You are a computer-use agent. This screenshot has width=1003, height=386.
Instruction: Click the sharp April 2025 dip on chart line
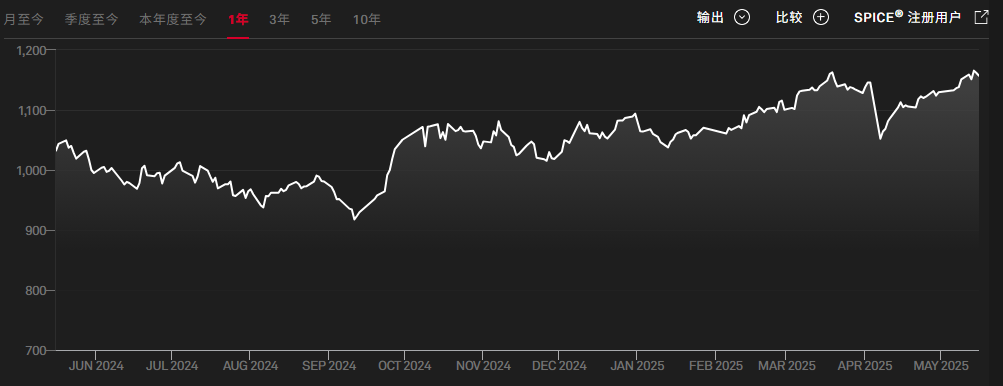[880, 138]
